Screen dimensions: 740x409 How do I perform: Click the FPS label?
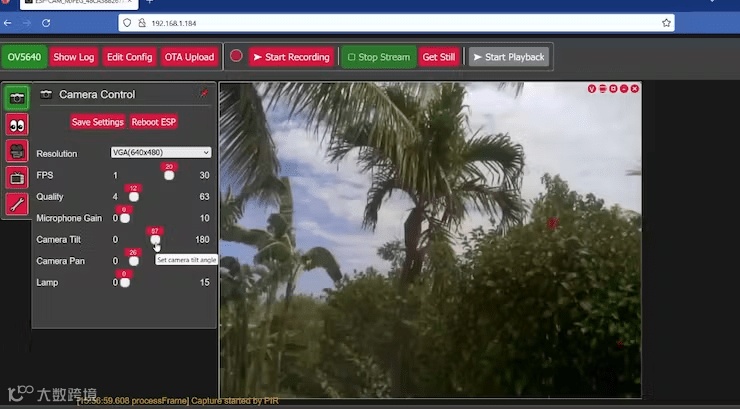tap(45, 175)
